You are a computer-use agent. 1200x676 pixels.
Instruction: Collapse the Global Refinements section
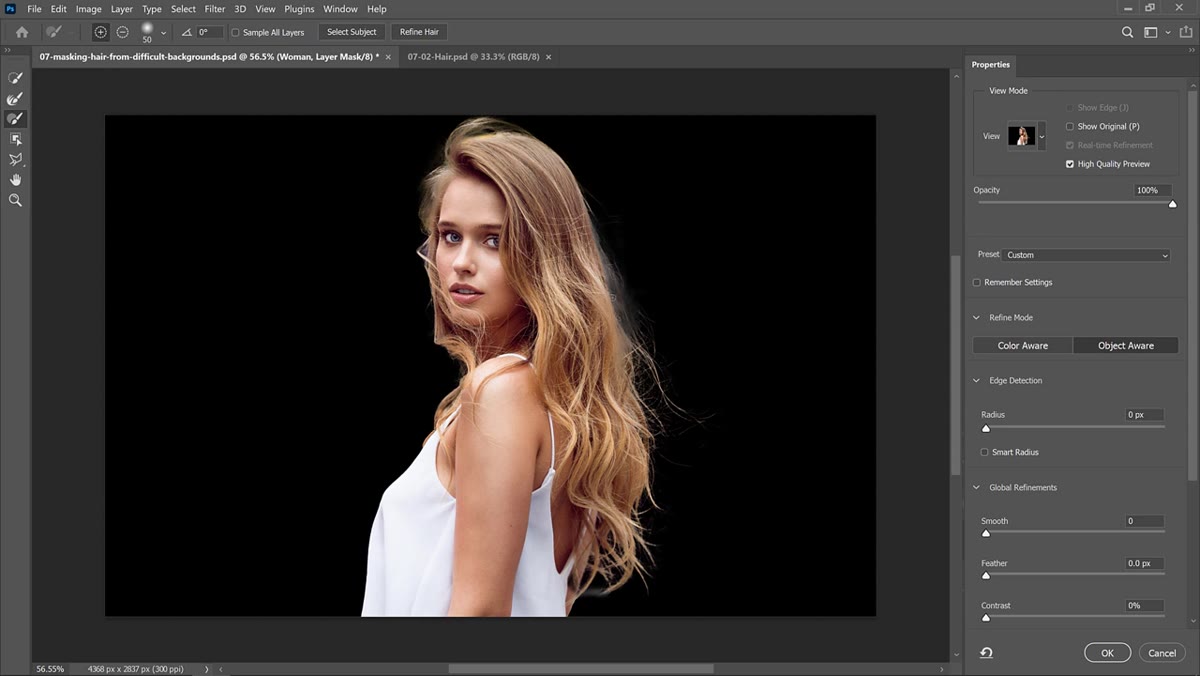[x=977, y=488]
